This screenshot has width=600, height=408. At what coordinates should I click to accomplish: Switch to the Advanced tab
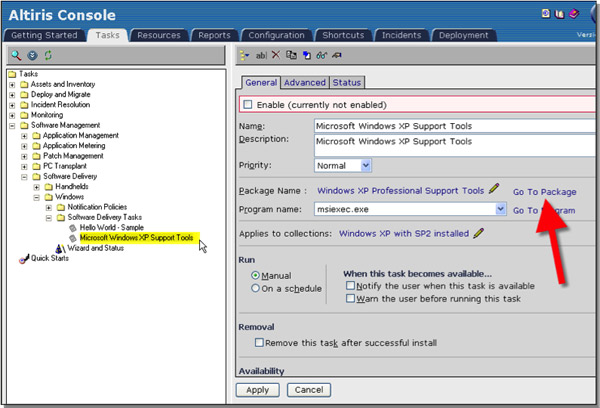pos(305,83)
